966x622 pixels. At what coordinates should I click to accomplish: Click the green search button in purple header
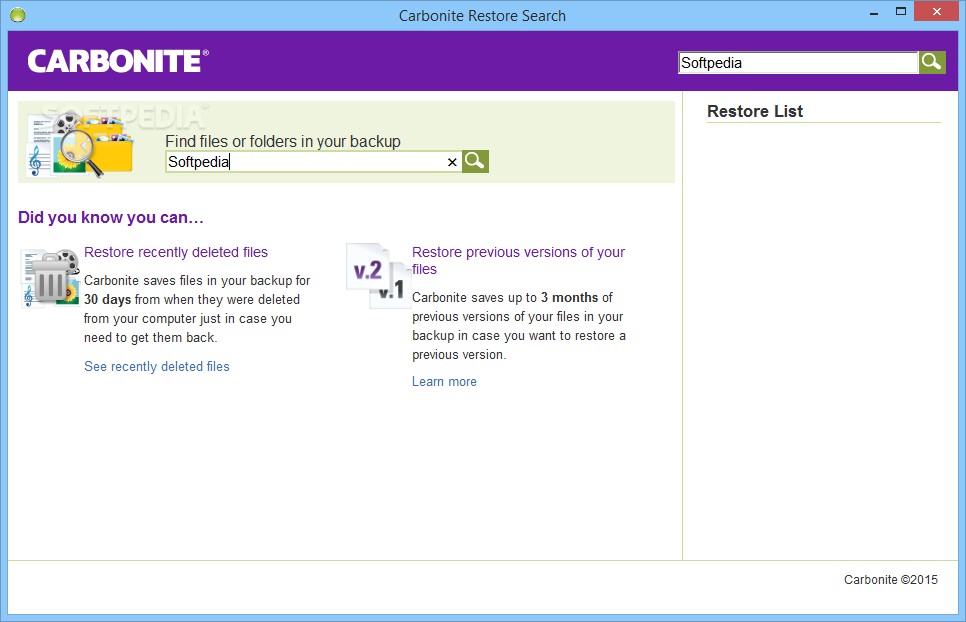[932, 62]
